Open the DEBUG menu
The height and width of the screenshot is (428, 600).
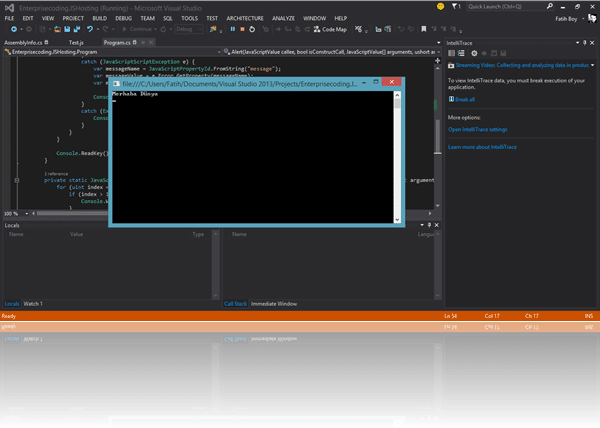pos(123,18)
